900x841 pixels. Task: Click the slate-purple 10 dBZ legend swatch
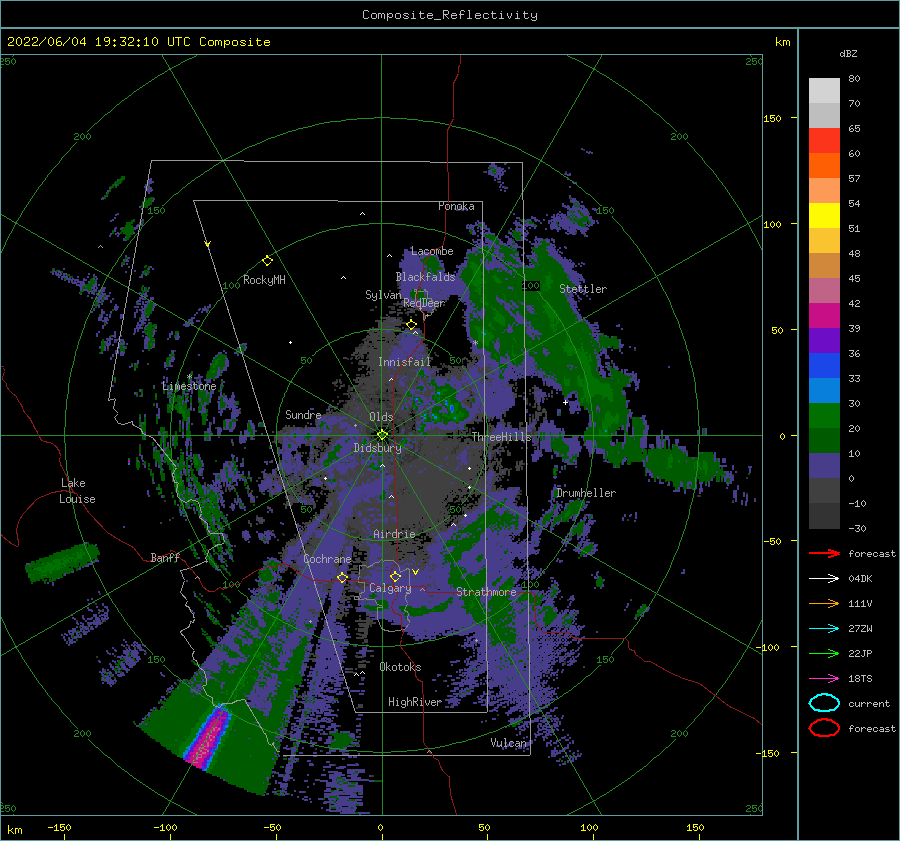point(824,465)
